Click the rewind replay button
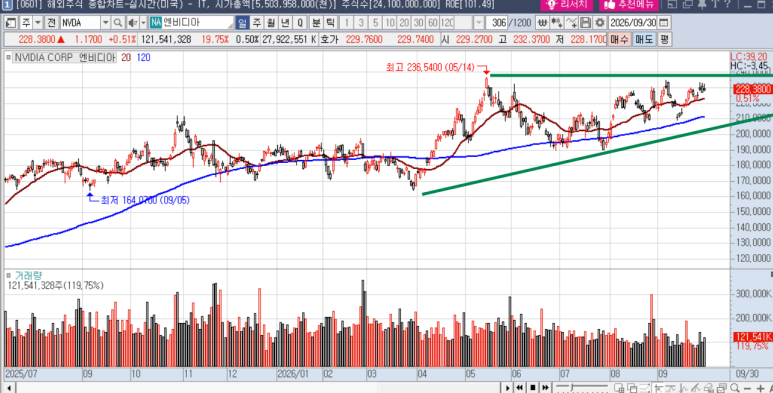Image resolution: width=773 pixels, height=393 pixels. point(519,388)
